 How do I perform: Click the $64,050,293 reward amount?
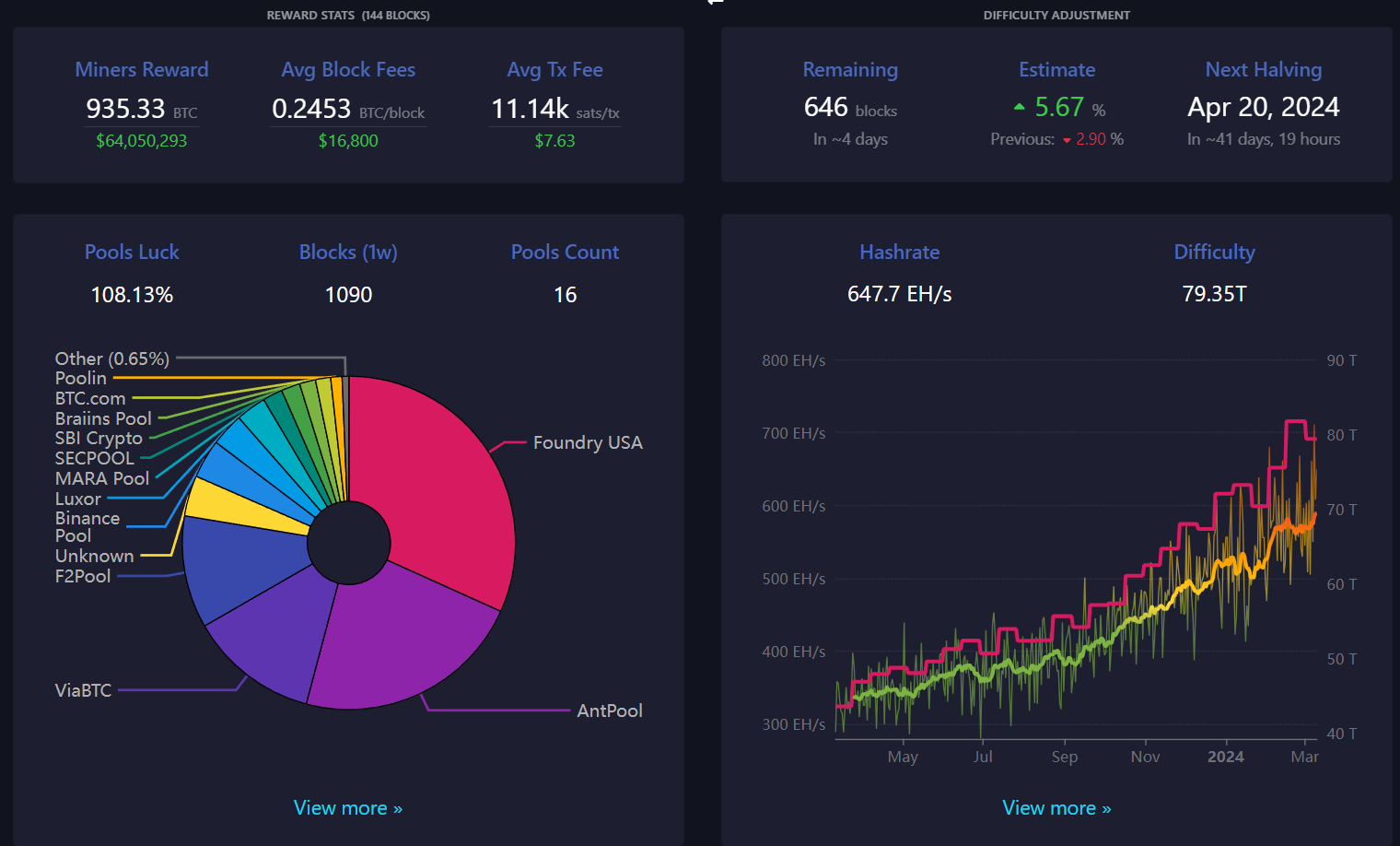(x=142, y=141)
